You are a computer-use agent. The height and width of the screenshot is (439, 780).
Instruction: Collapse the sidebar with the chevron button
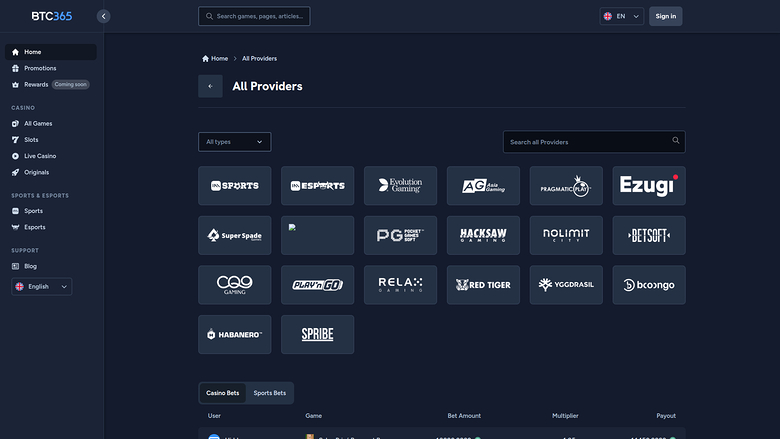(x=104, y=16)
